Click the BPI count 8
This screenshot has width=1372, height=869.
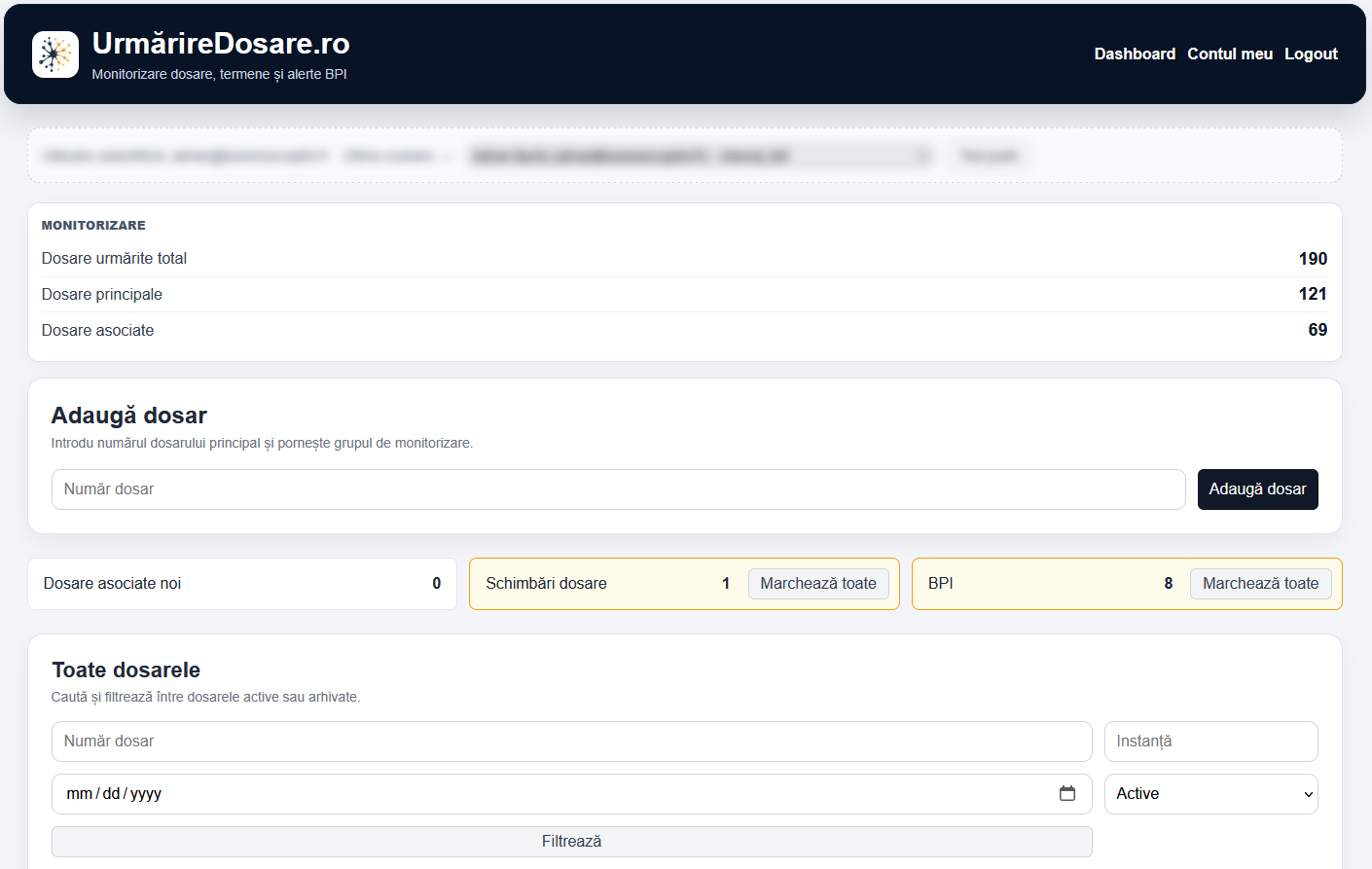1169,584
